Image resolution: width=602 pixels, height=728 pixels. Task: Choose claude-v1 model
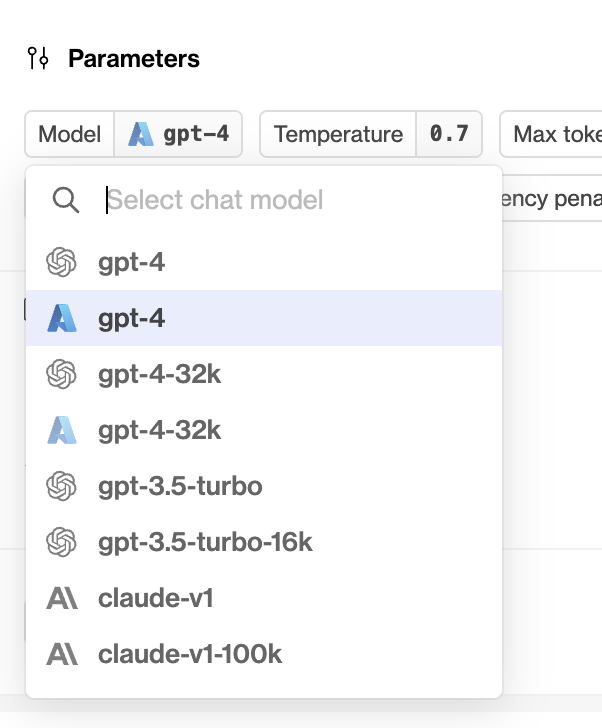click(x=264, y=598)
